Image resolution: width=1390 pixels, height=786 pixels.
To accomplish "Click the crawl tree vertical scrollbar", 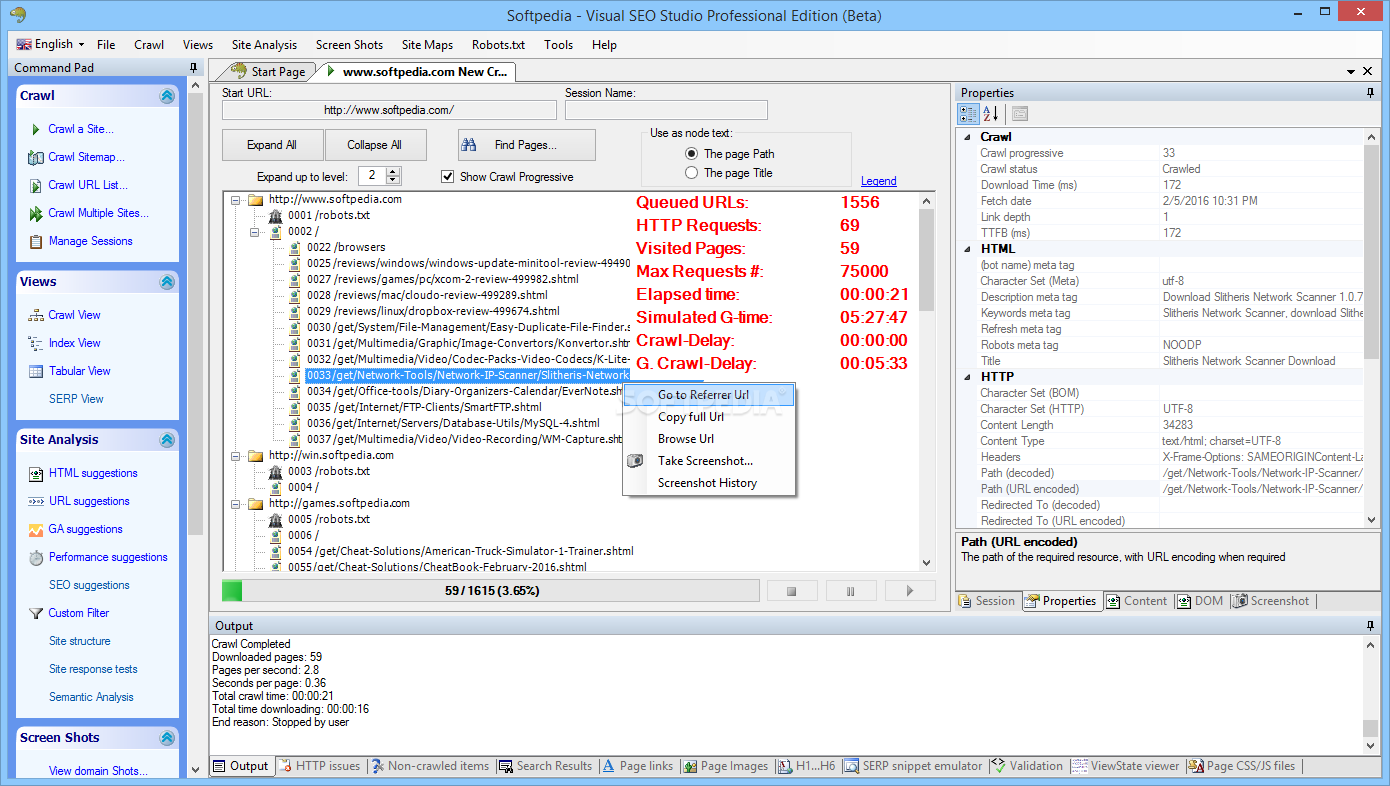I will click(927, 382).
